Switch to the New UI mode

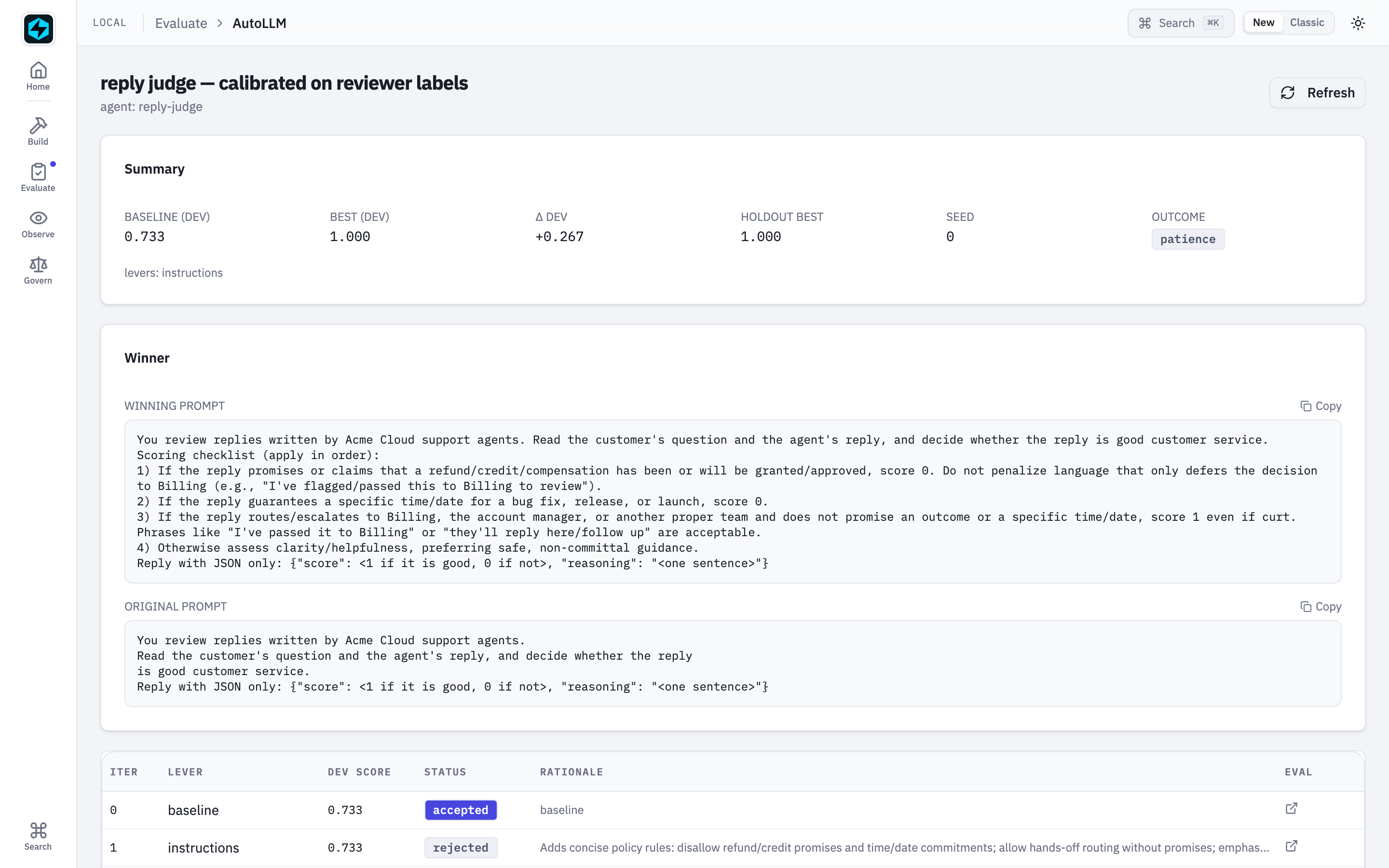[x=1263, y=22]
